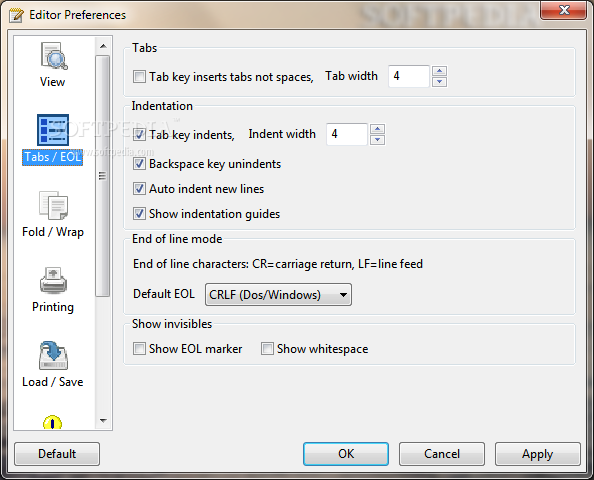Click the Printing label text
The height and width of the screenshot is (480, 594).
[53, 307]
